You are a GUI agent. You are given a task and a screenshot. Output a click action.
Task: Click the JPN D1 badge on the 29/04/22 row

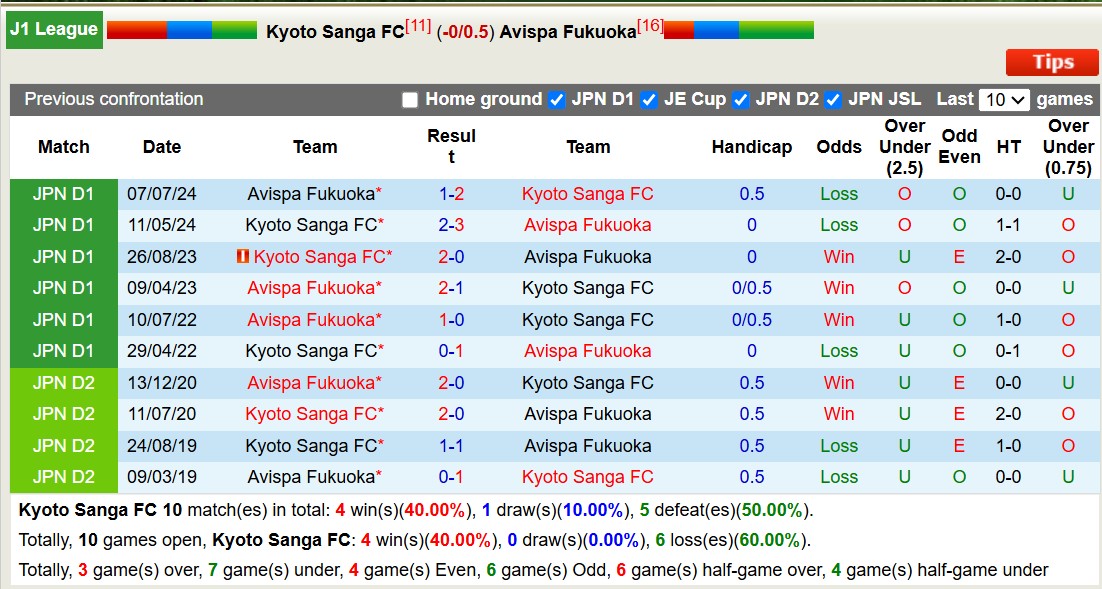[x=63, y=351]
